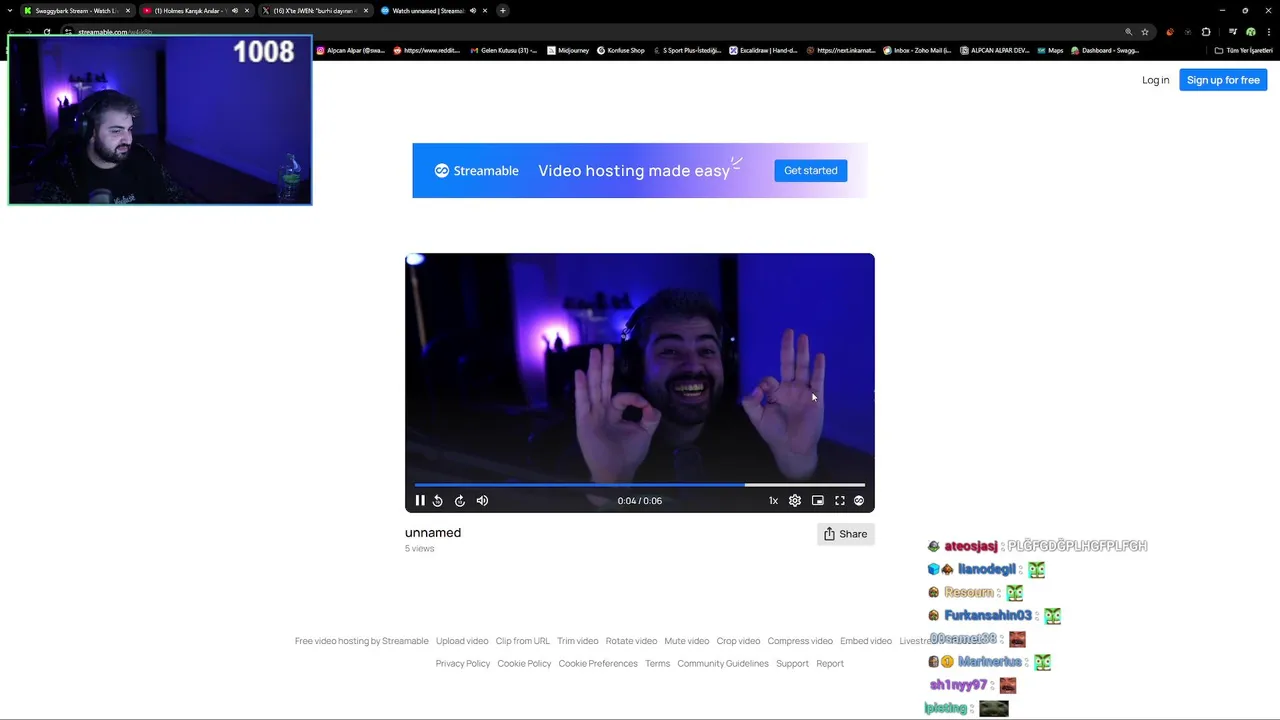Click the tab search dropdown arrow
This screenshot has width=1280, height=720.
point(10,11)
